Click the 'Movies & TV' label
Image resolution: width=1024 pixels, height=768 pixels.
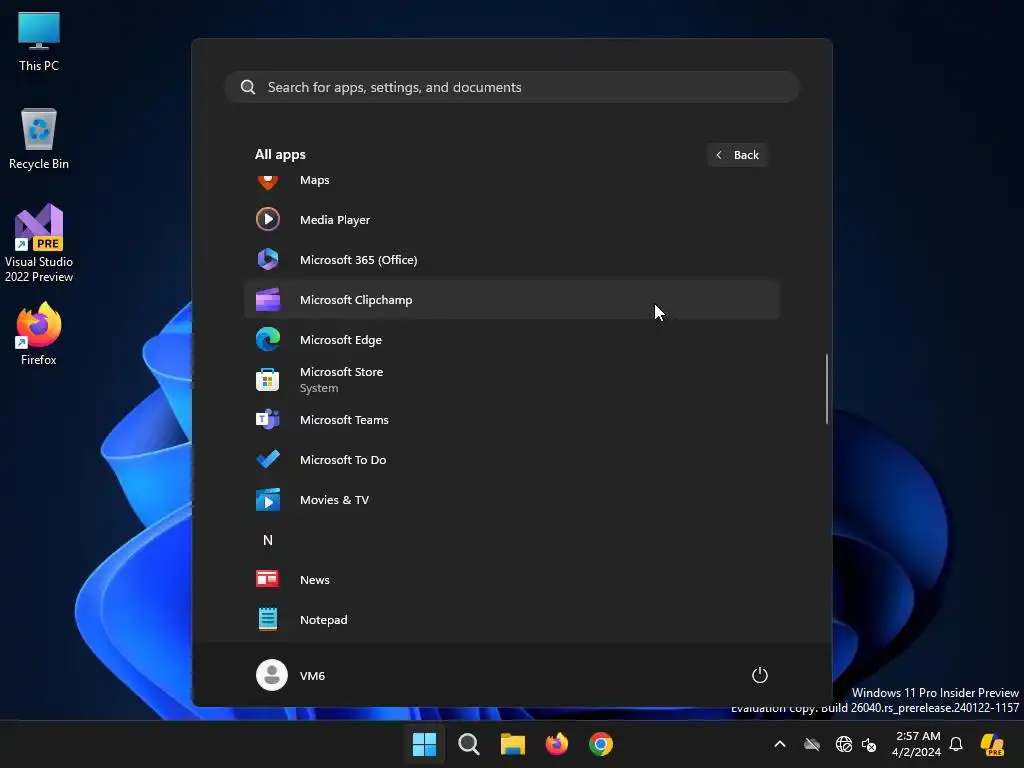pyautogui.click(x=334, y=500)
